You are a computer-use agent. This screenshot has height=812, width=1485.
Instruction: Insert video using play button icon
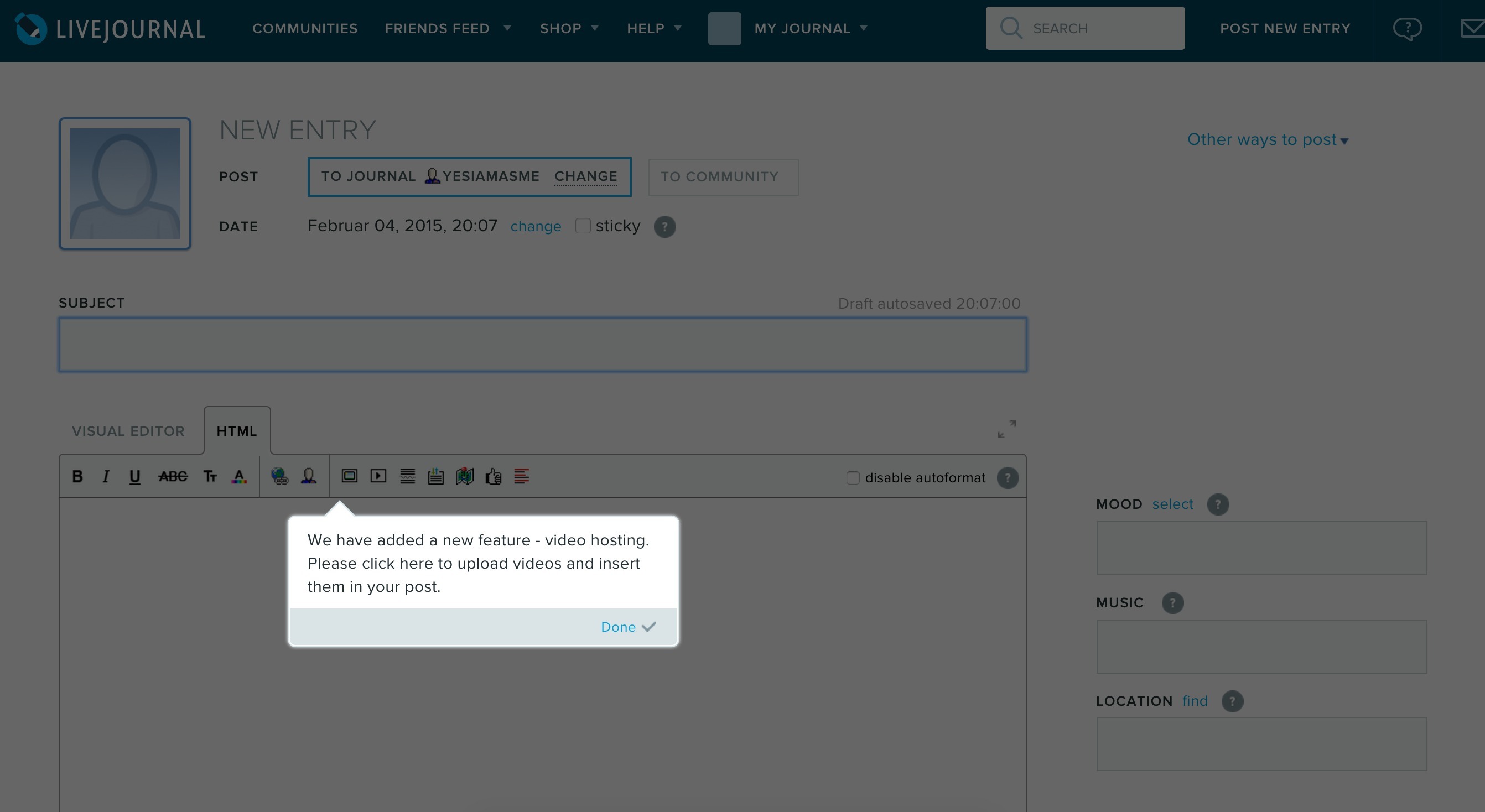point(378,476)
